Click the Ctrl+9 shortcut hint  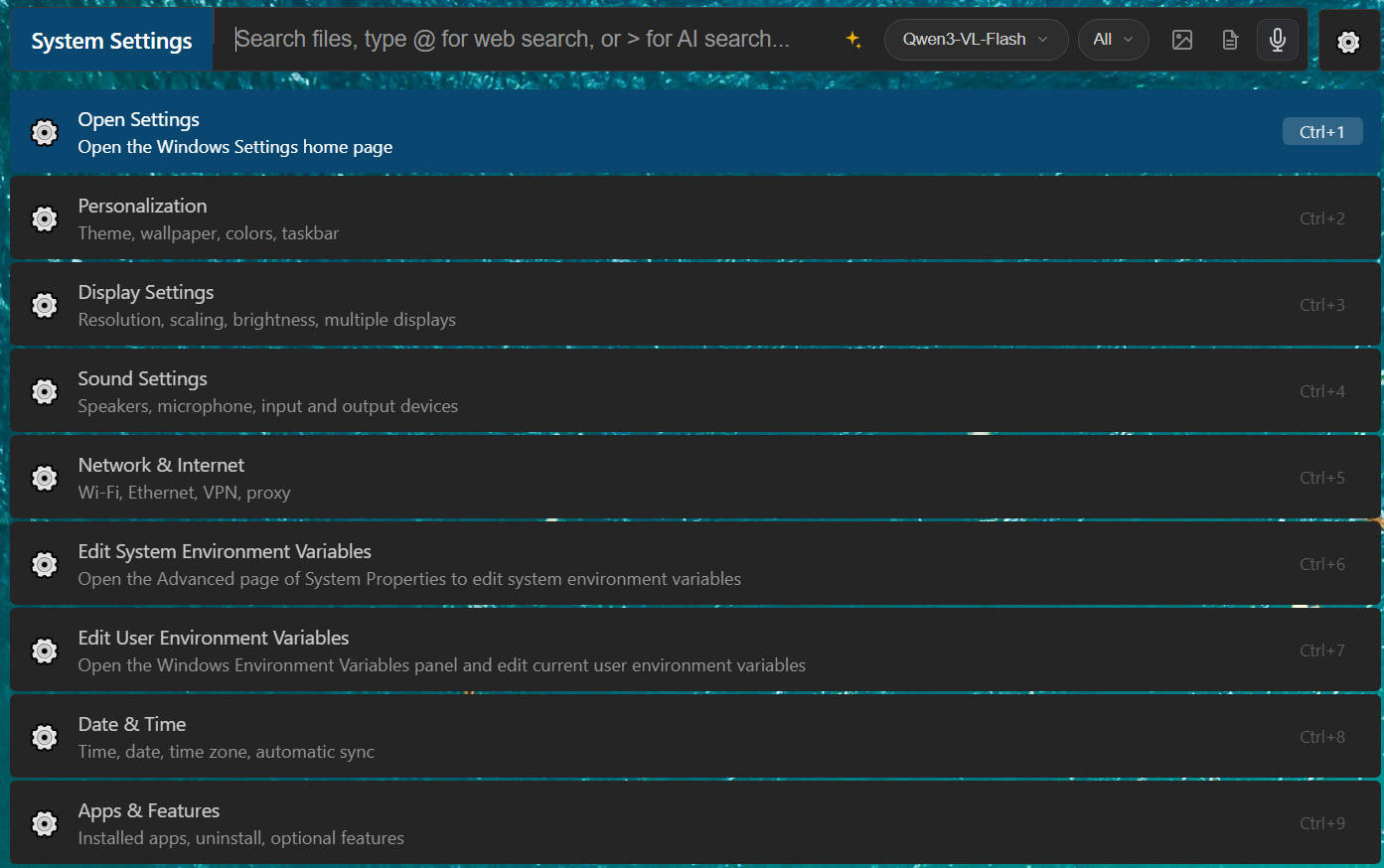(1322, 823)
